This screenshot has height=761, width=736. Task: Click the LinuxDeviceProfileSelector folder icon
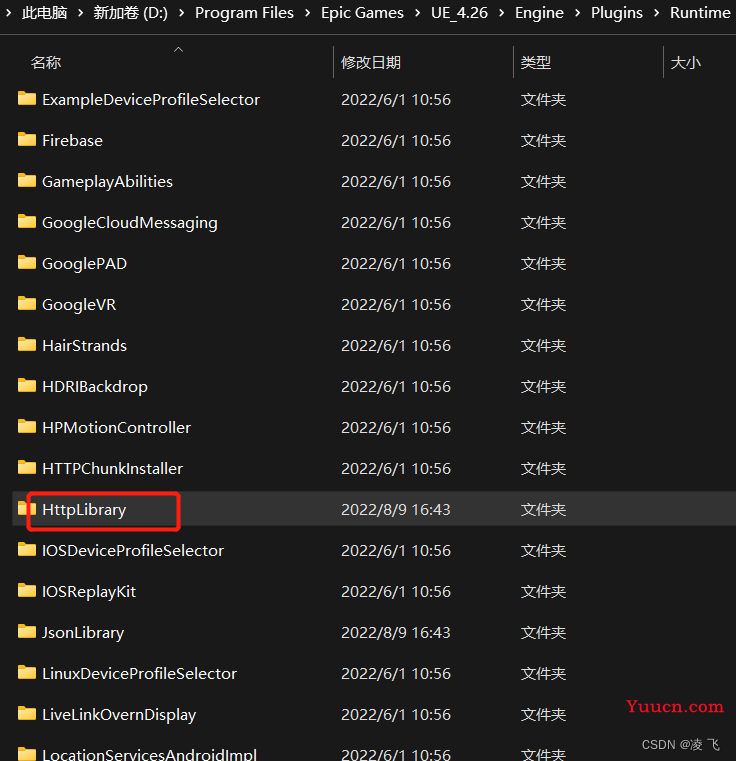click(27, 673)
